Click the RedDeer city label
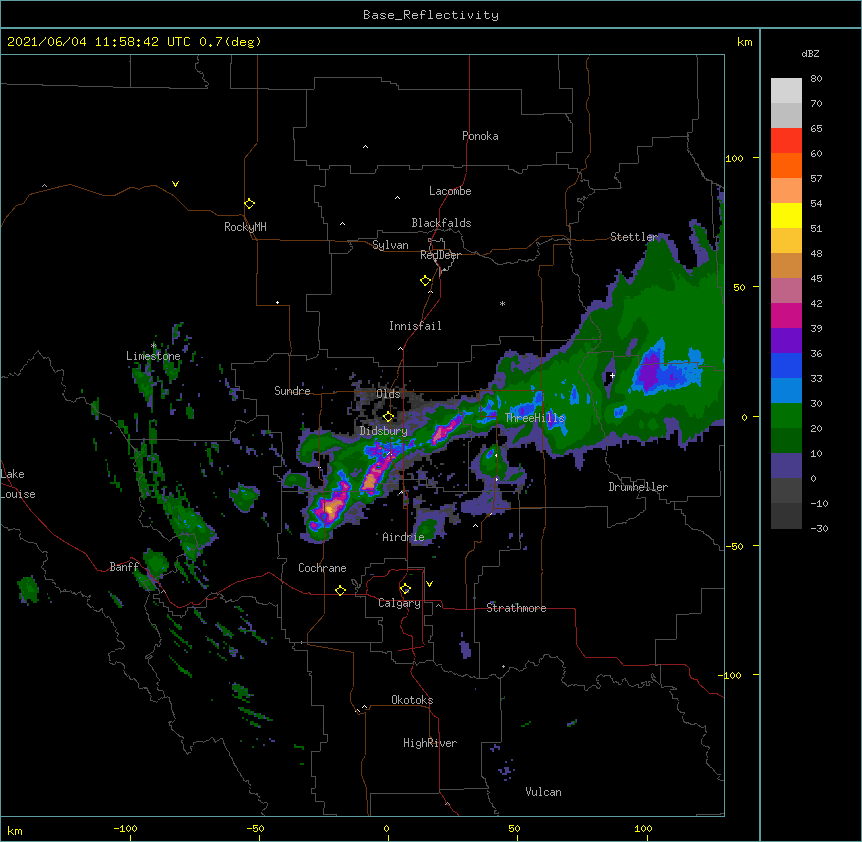The width and height of the screenshot is (862, 842). (440, 255)
